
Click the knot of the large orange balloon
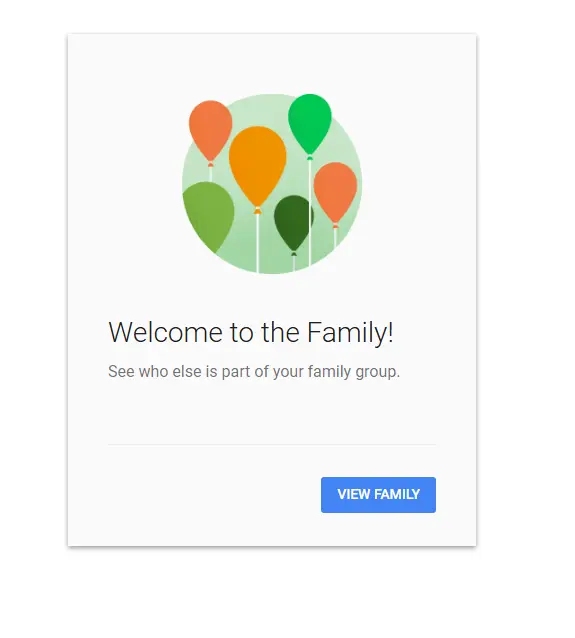[257, 210]
